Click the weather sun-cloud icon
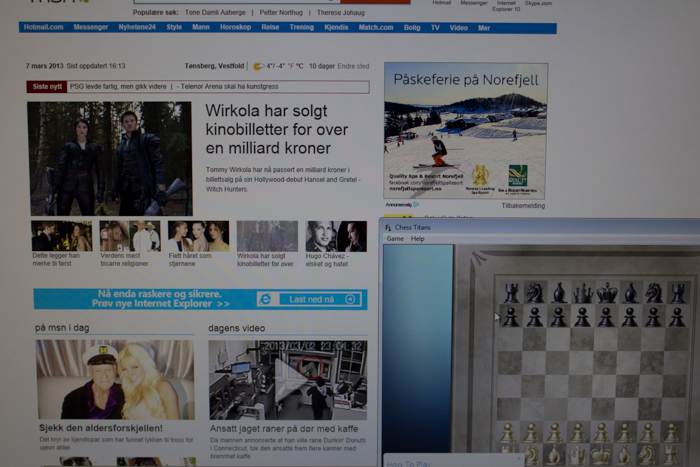 pos(258,67)
